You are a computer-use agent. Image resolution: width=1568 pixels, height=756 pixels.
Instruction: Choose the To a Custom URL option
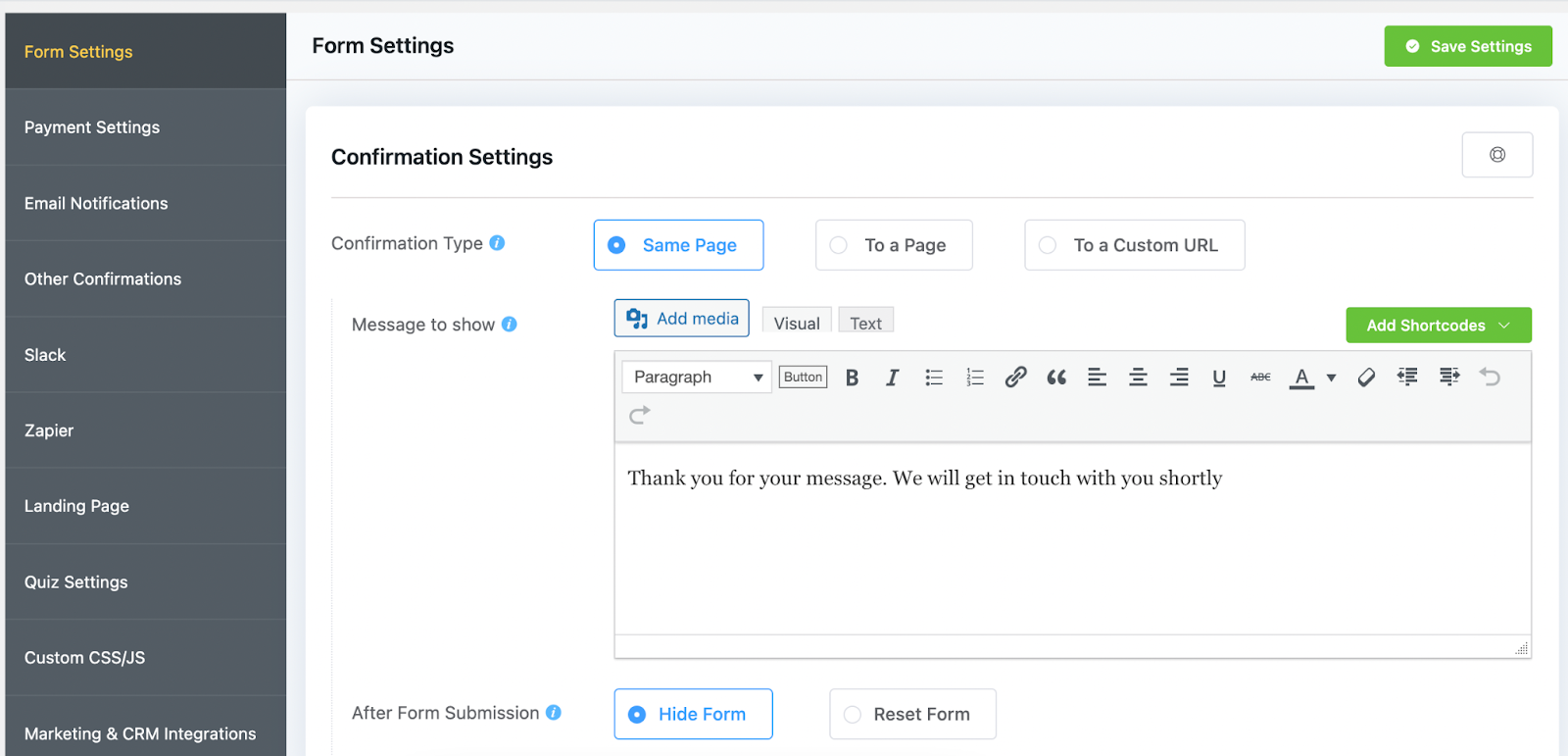click(1134, 245)
